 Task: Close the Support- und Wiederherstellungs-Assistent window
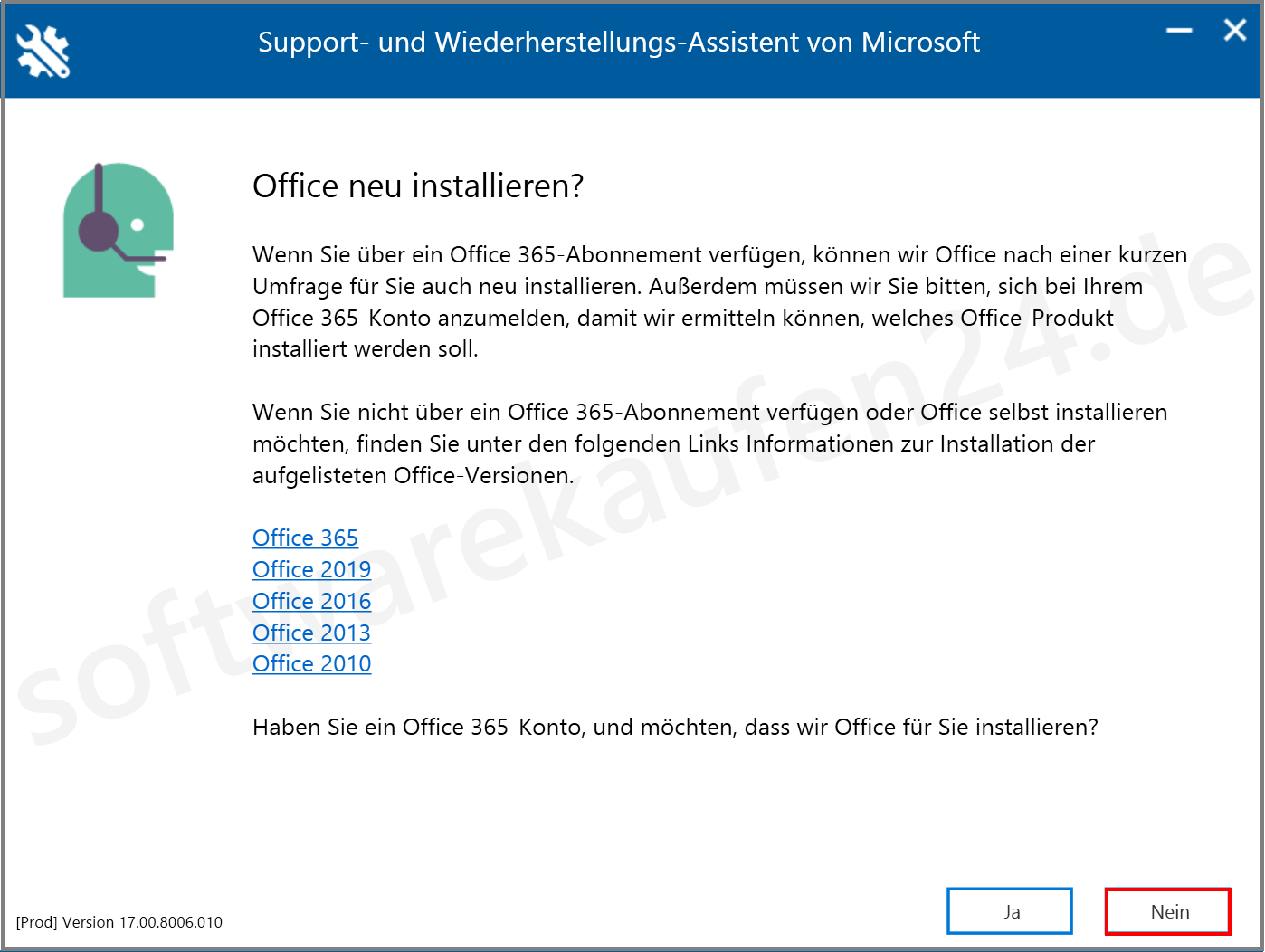pyautogui.click(x=1234, y=30)
